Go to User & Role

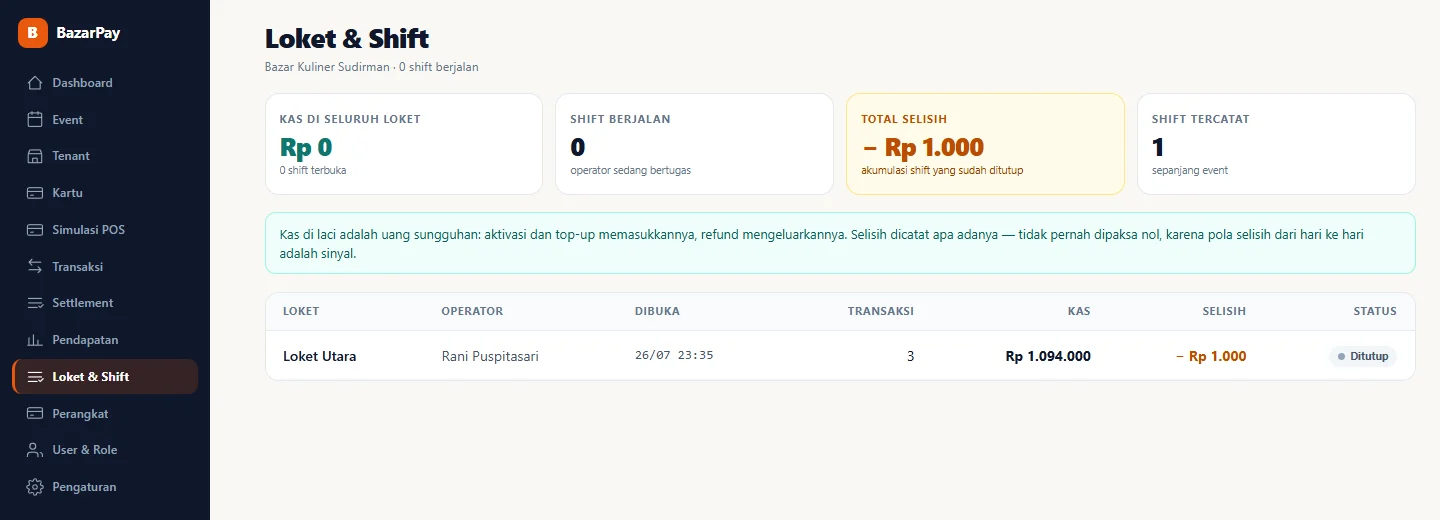(x=105, y=450)
